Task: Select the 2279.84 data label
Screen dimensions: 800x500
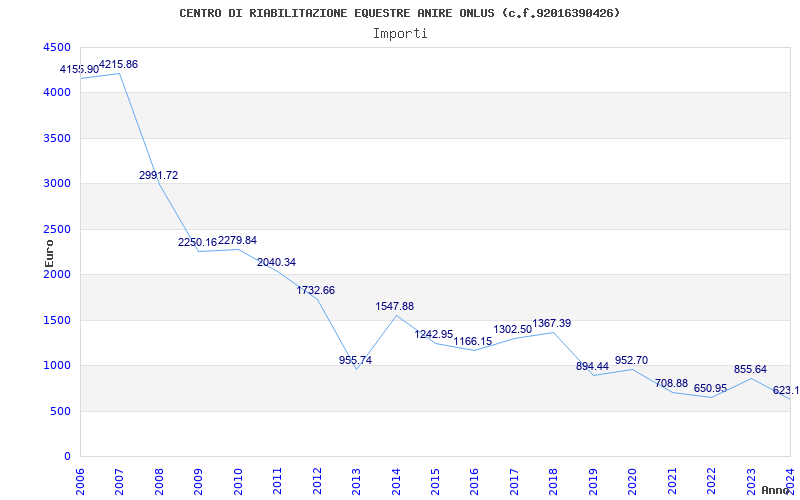Action: pyautogui.click(x=237, y=240)
